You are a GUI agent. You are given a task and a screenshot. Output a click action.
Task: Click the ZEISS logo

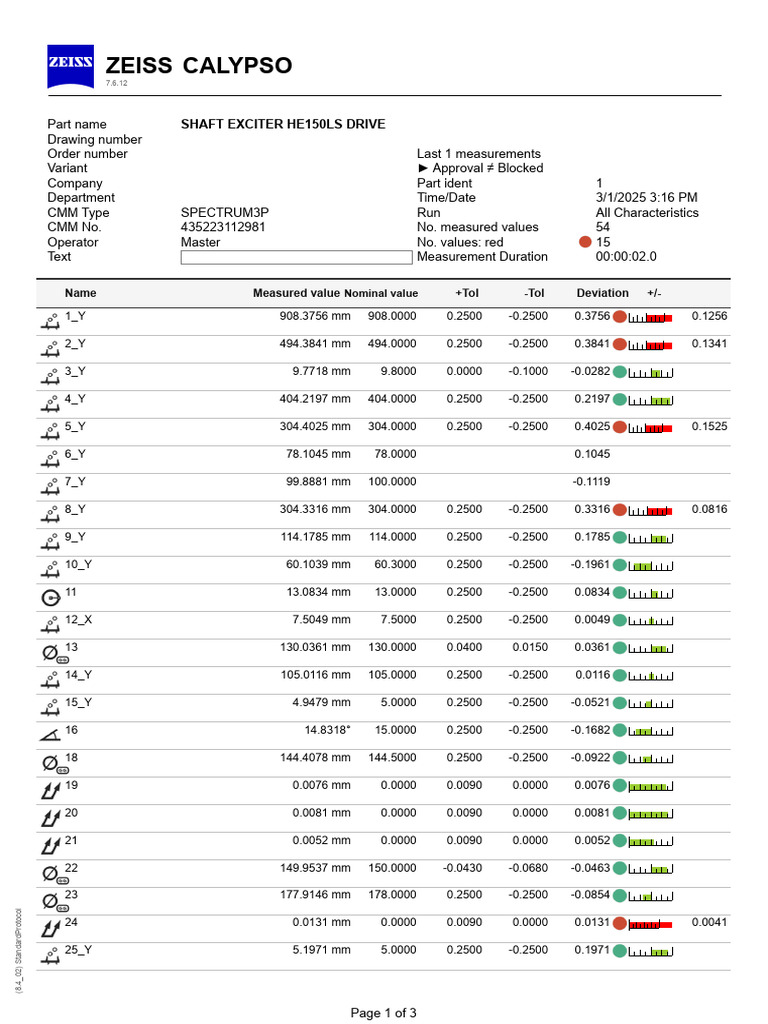click(71, 66)
